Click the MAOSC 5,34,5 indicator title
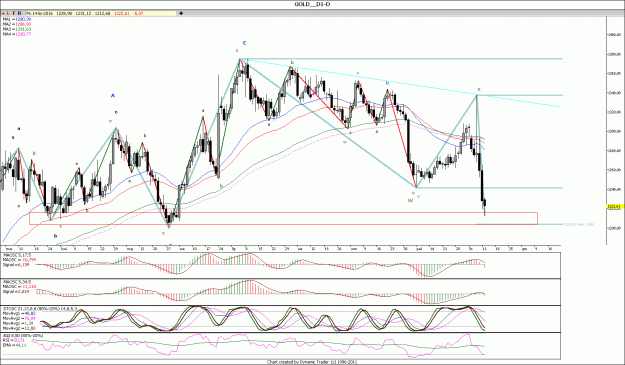 pyautogui.click(x=17, y=282)
